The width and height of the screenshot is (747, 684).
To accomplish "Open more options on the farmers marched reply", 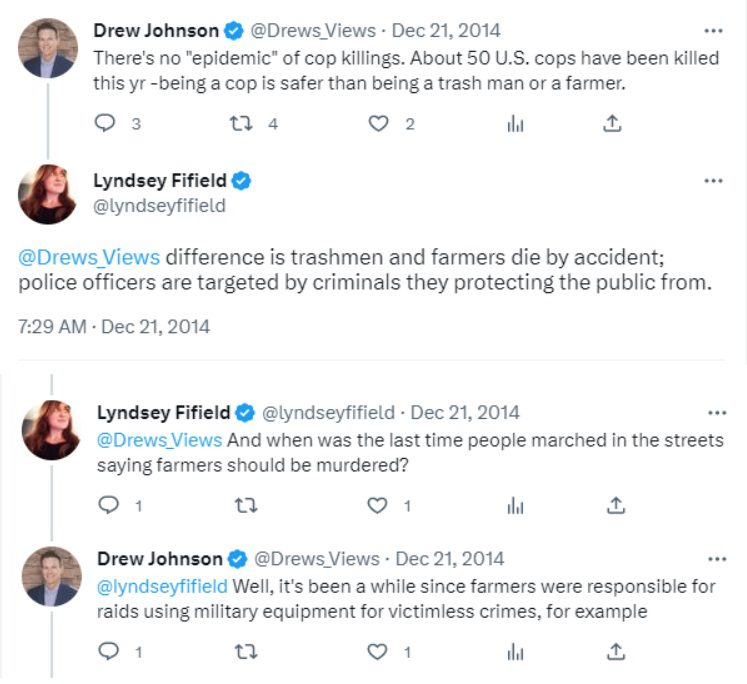I will [717, 412].
